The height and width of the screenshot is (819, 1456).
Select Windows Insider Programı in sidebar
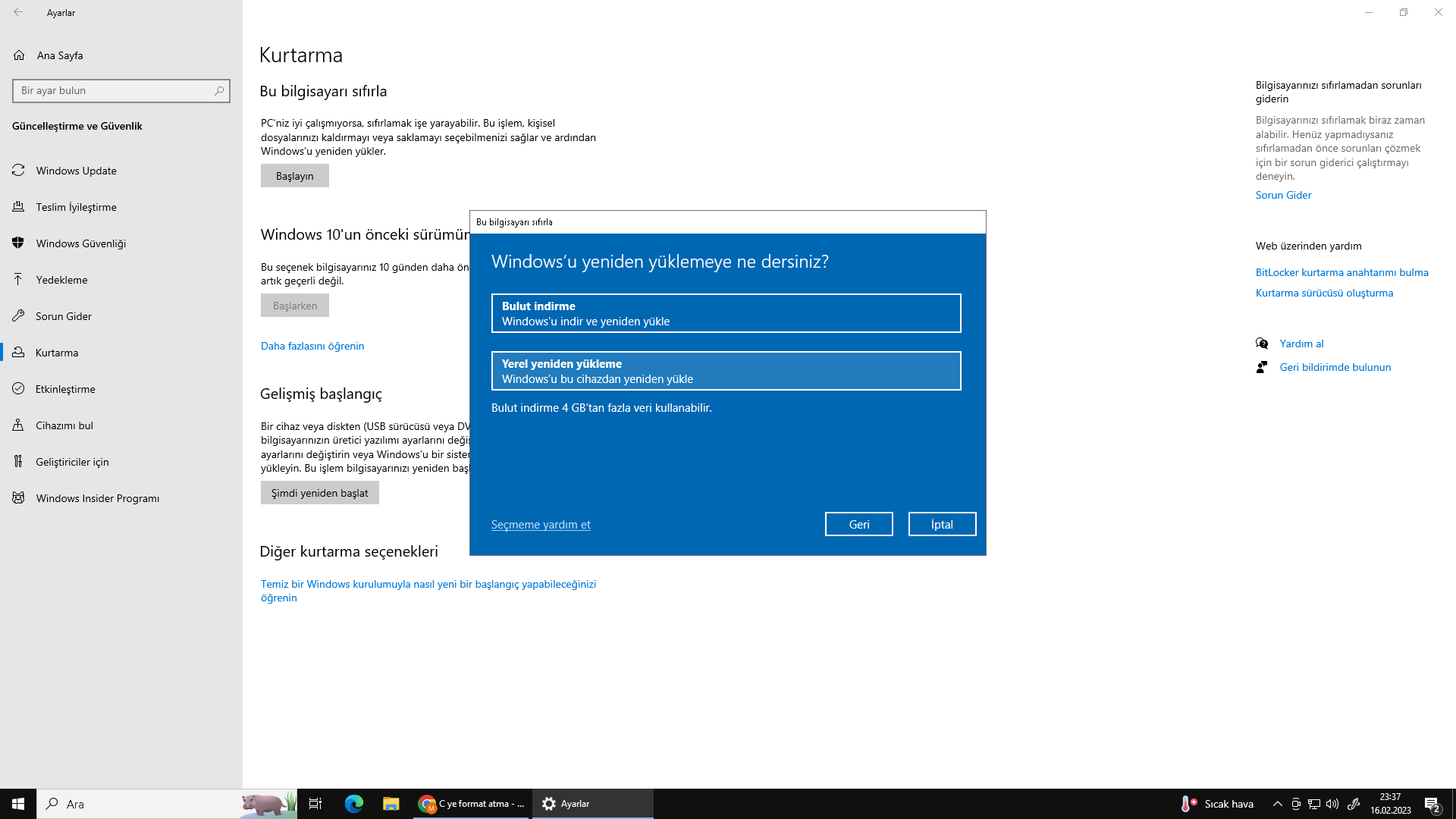(x=121, y=498)
